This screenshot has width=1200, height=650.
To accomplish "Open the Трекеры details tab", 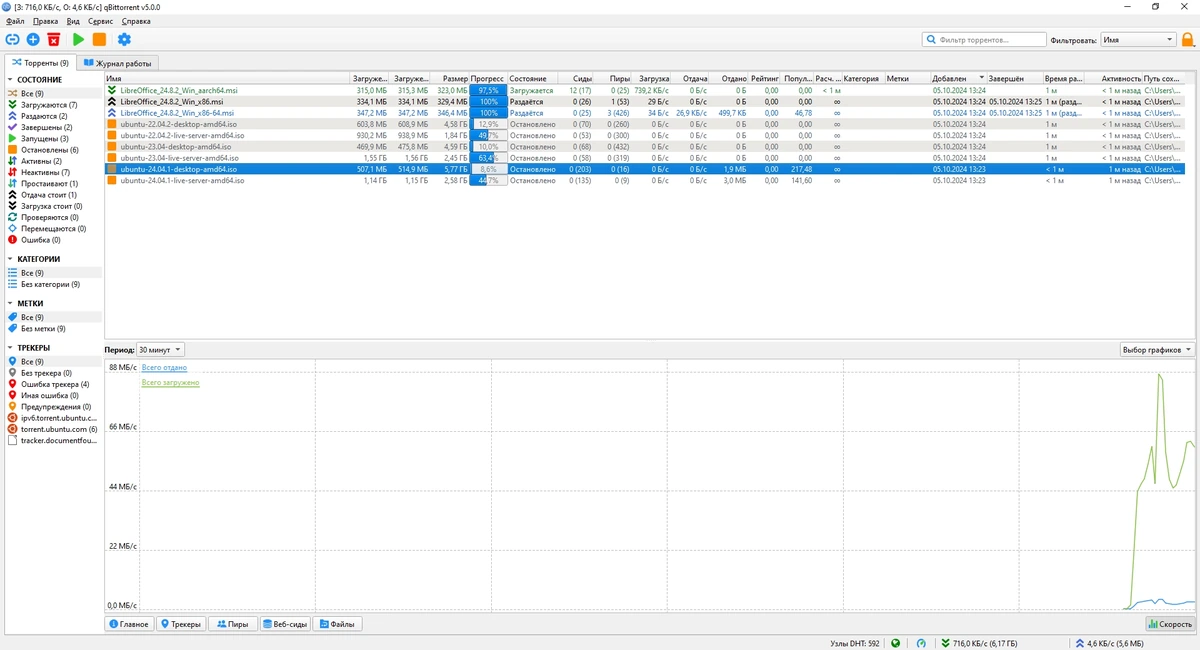I will 180,624.
